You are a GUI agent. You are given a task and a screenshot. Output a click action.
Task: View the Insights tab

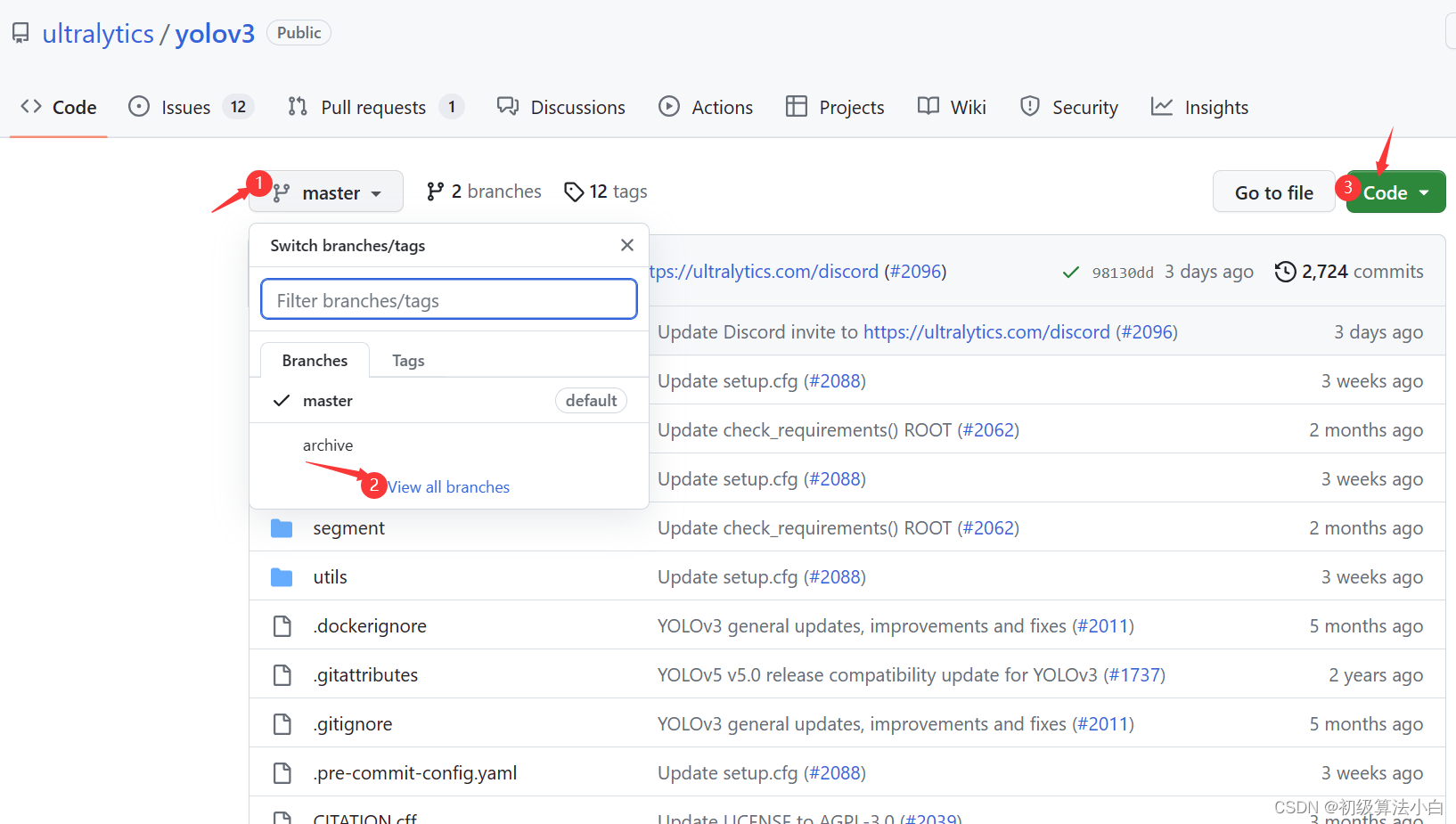[x=1199, y=108]
